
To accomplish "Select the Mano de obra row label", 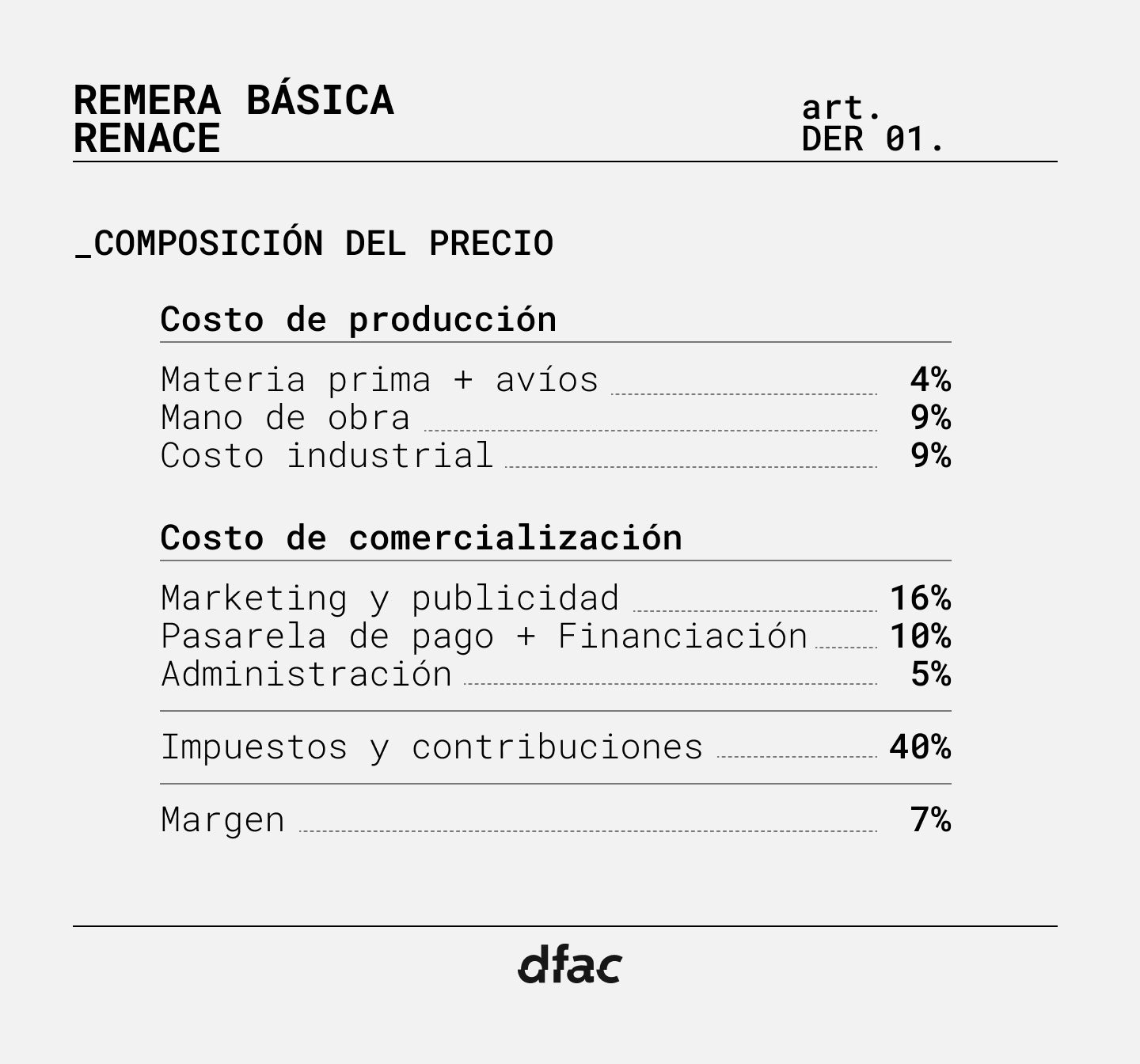I will click(x=286, y=418).
